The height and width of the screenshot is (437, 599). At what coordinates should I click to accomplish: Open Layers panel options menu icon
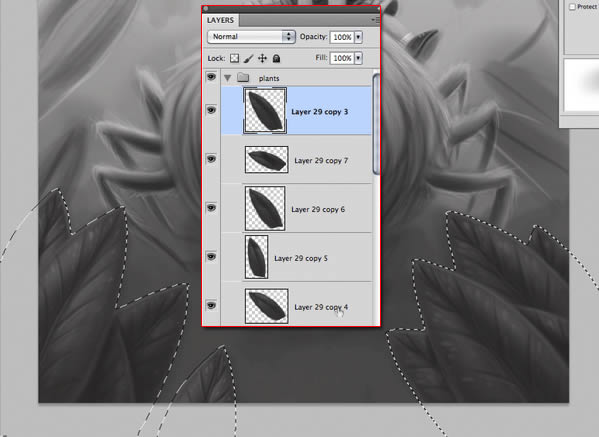[376, 20]
